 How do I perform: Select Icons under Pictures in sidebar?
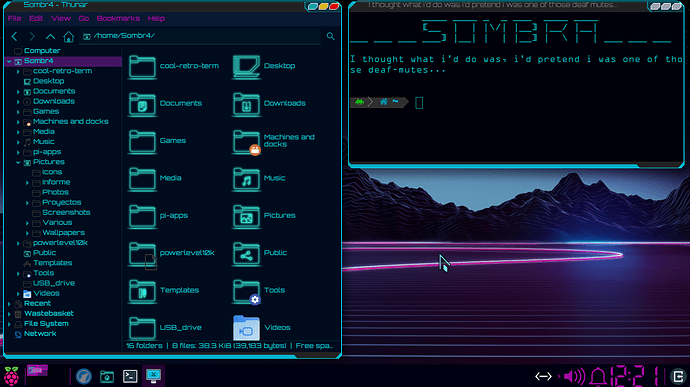click(x=52, y=173)
